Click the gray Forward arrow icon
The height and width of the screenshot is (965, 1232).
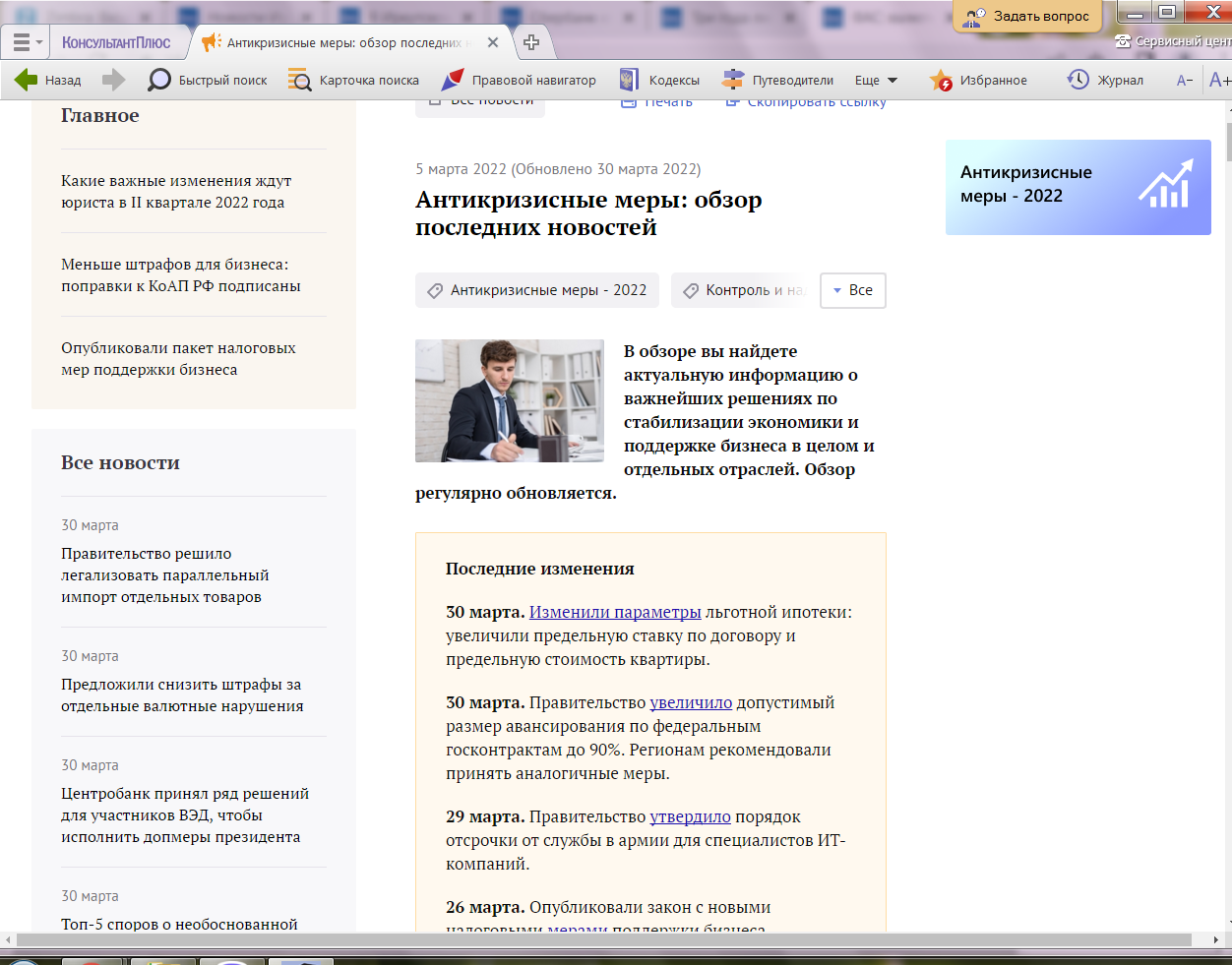pyautogui.click(x=114, y=80)
